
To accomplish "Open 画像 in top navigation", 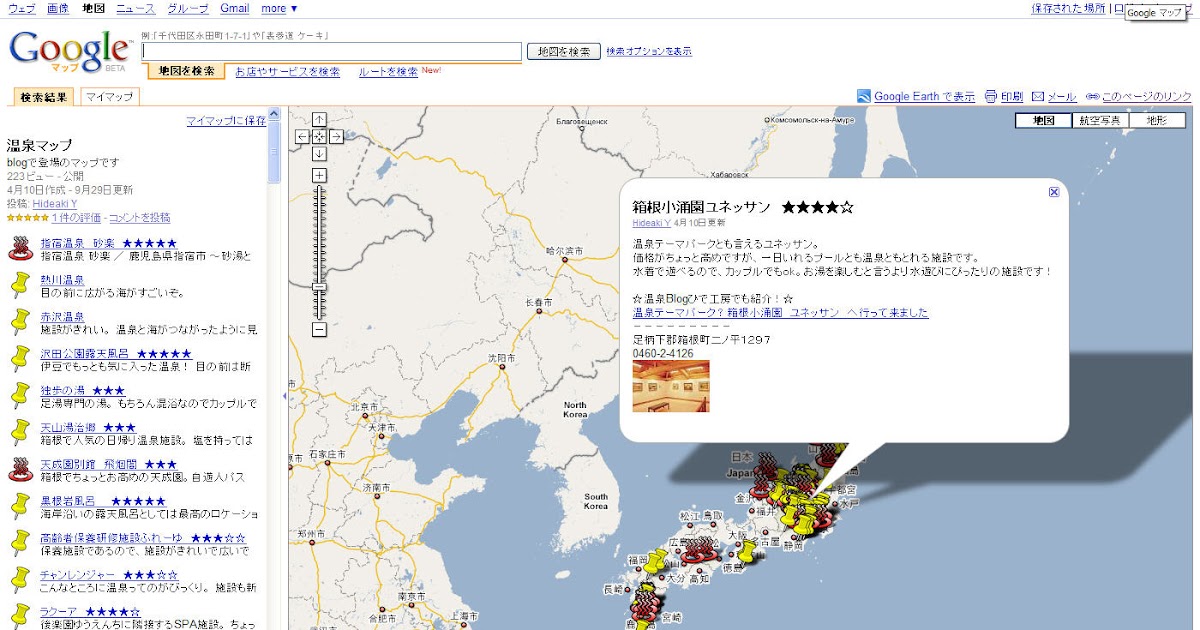I will pyautogui.click(x=58, y=8).
